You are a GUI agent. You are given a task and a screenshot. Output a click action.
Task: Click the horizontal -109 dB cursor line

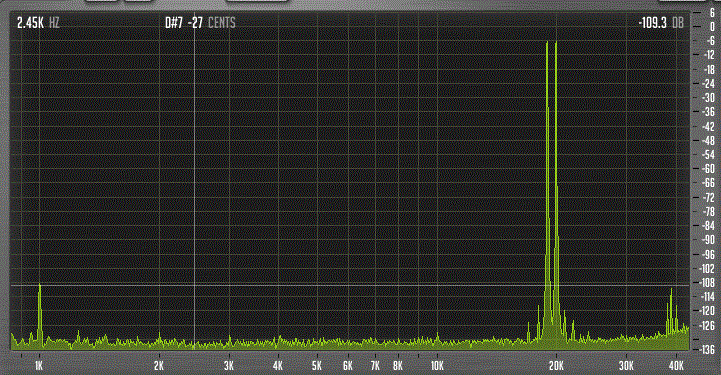point(349,285)
